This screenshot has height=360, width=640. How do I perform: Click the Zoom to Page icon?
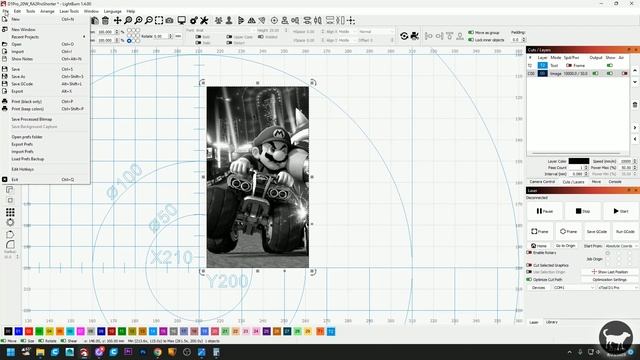(x=128, y=20)
